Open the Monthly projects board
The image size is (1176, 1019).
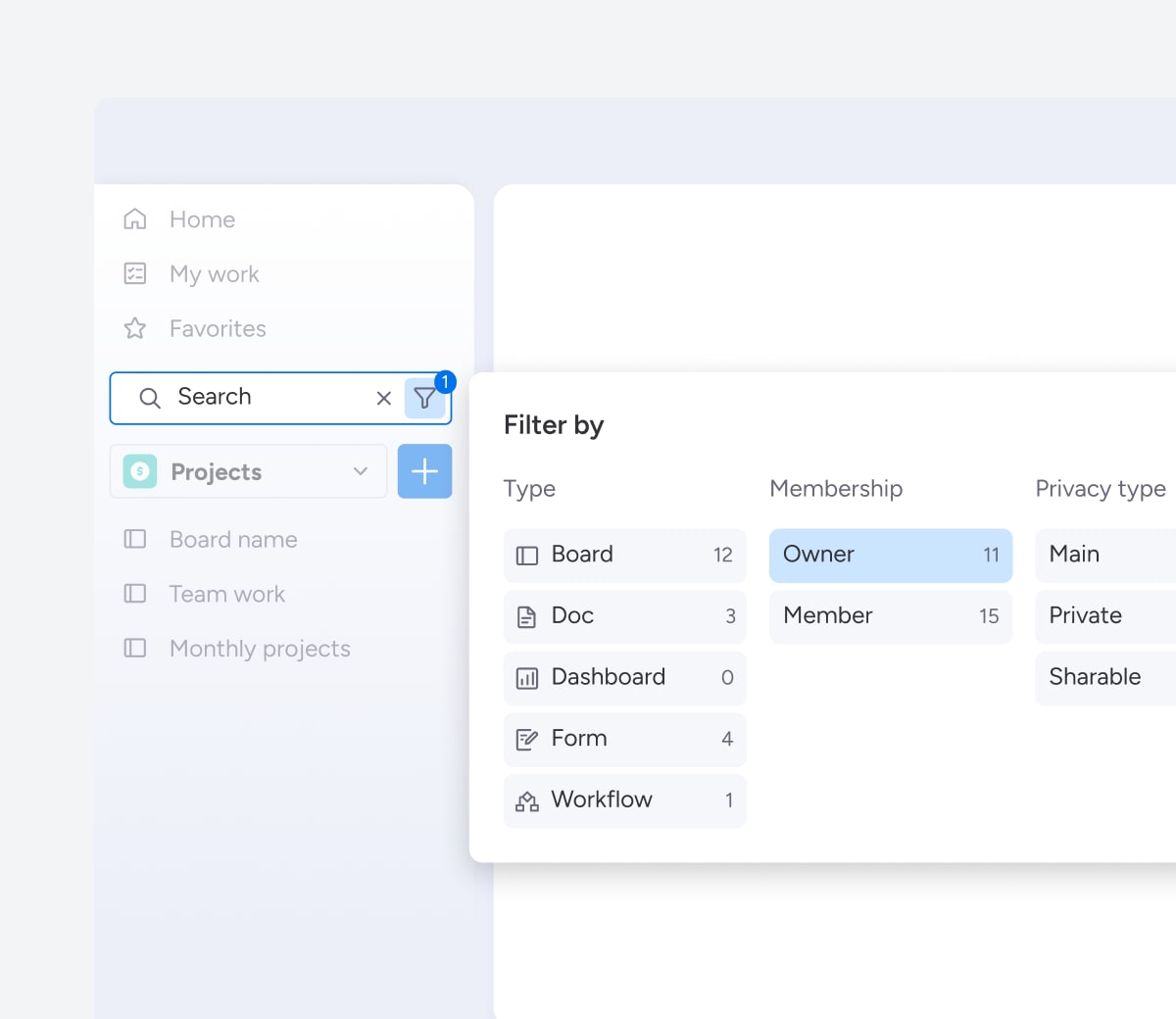260,649
